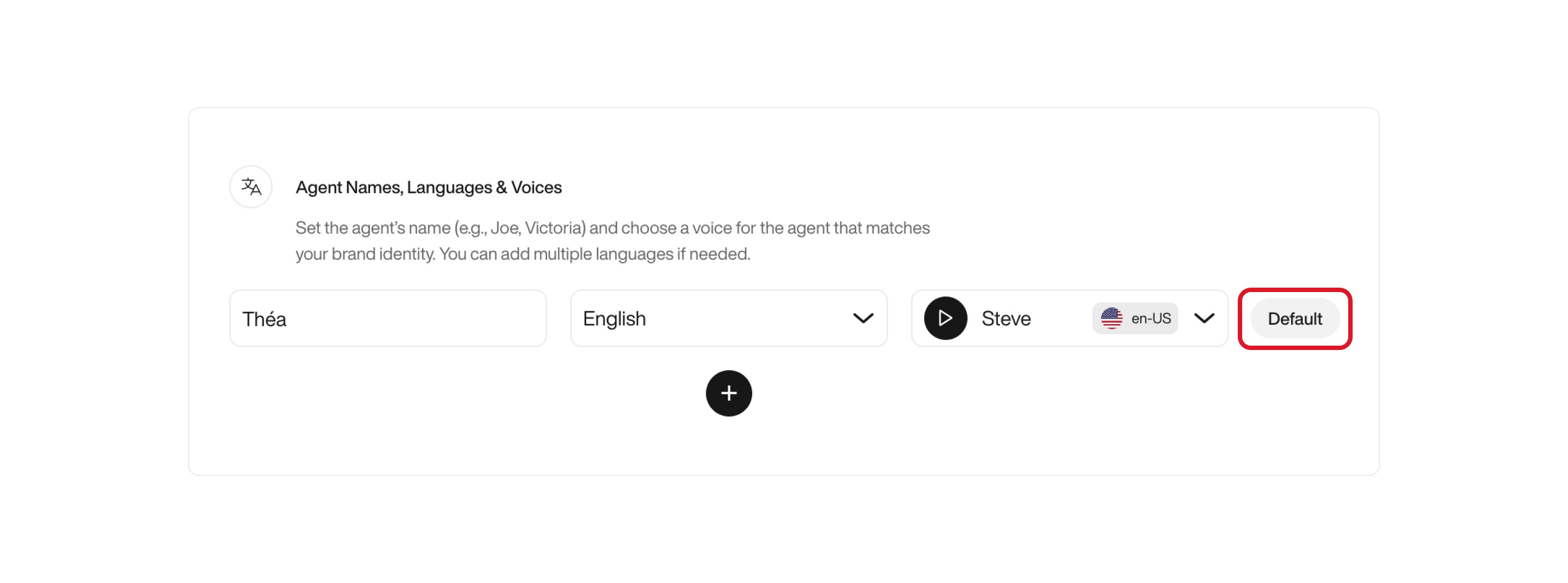Click the 文A icon above the section title
Viewport: 1568px width, 583px height.
(251, 187)
